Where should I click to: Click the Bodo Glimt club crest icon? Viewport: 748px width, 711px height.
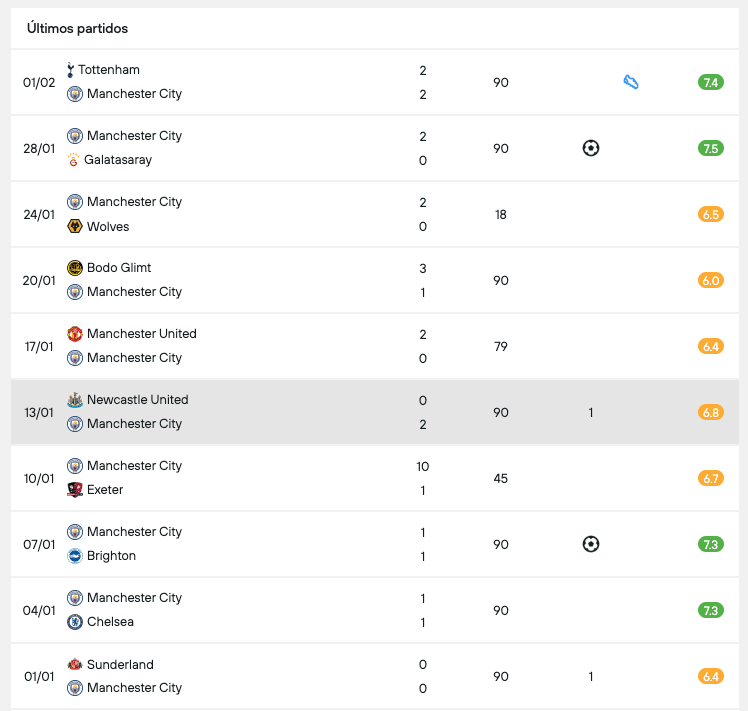[x=75, y=268]
